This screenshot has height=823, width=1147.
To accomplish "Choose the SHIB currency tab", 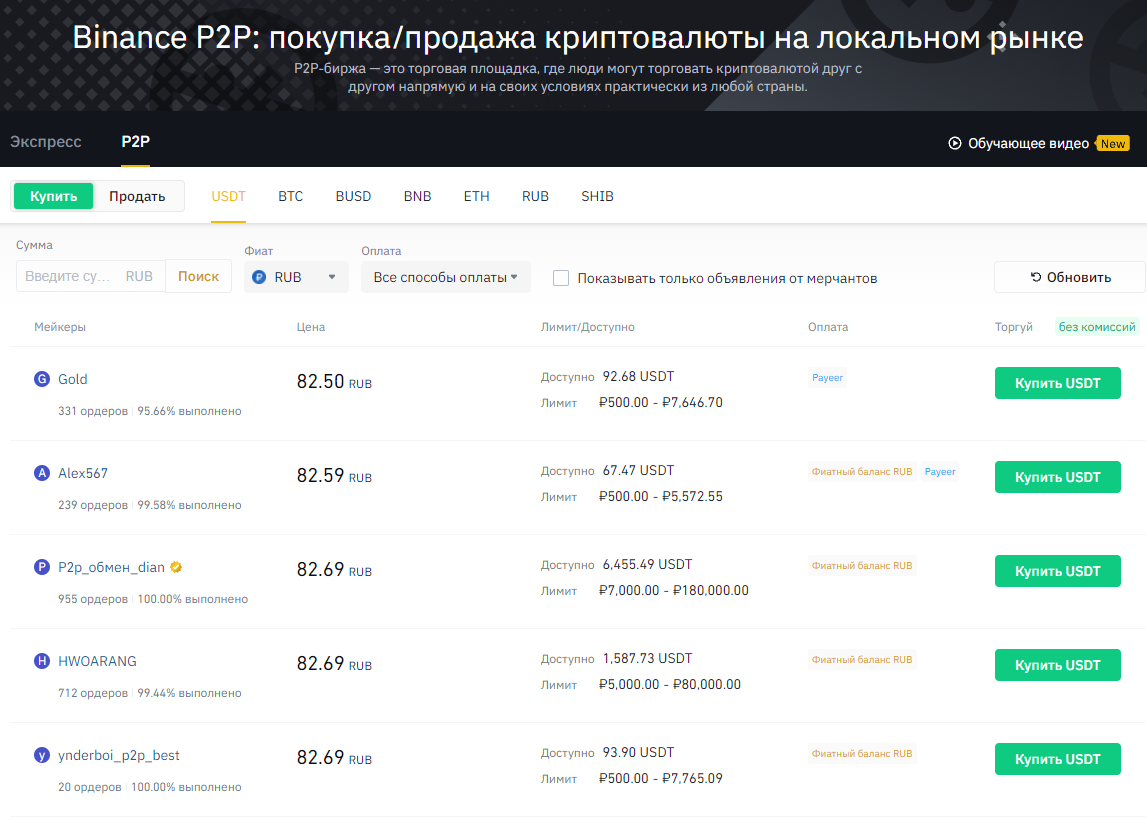I will (x=597, y=196).
